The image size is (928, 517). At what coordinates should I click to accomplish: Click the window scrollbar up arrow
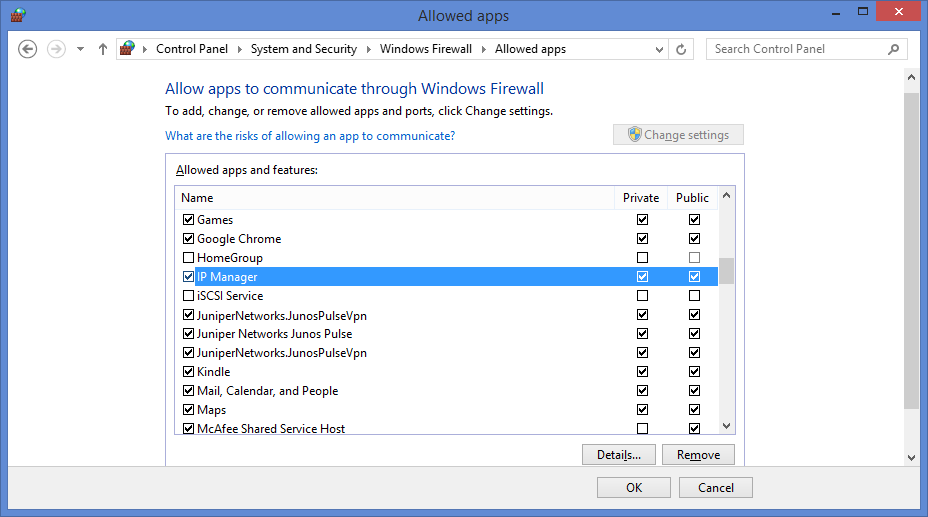(x=911, y=77)
